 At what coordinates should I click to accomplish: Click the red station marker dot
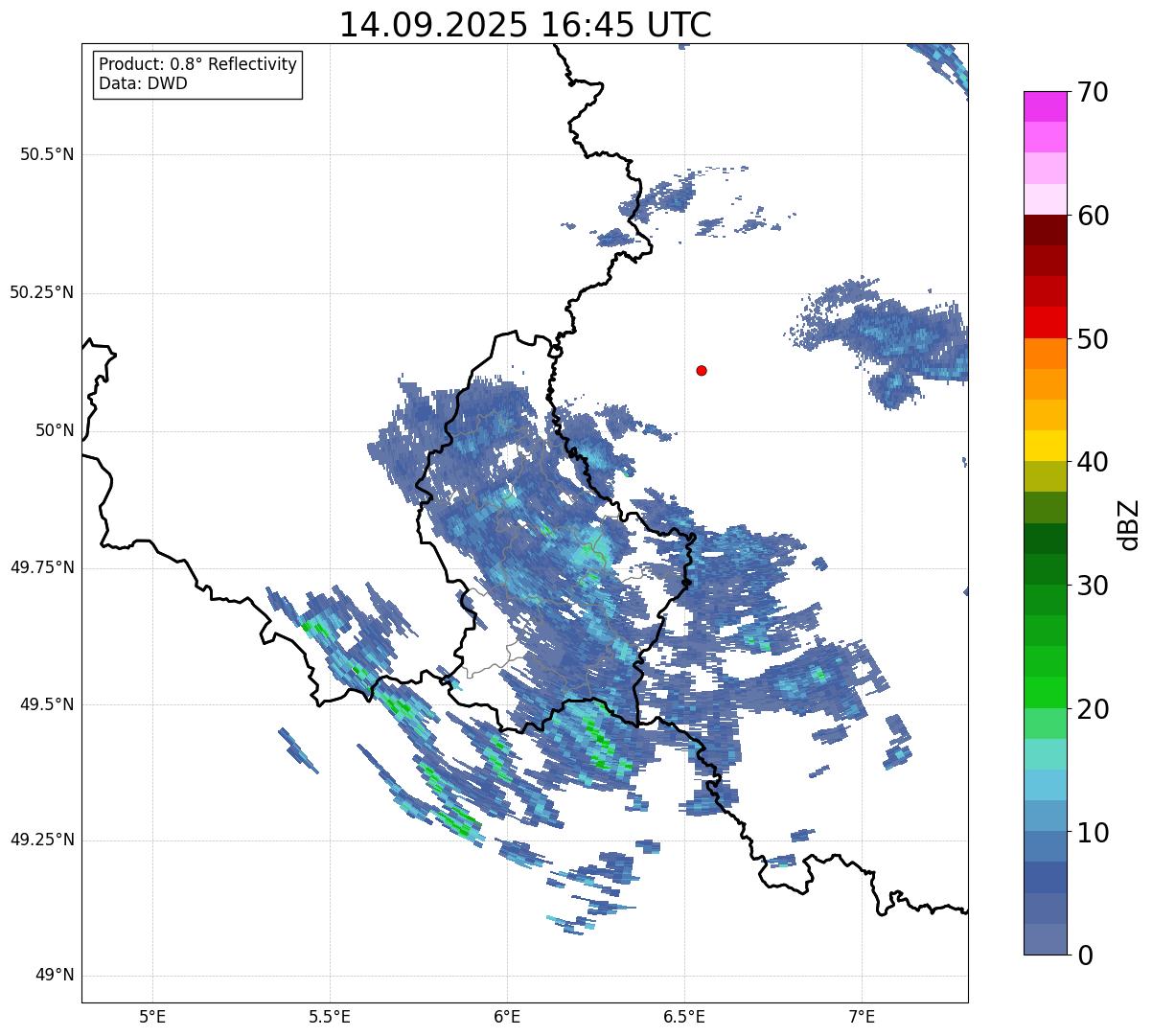tap(702, 370)
